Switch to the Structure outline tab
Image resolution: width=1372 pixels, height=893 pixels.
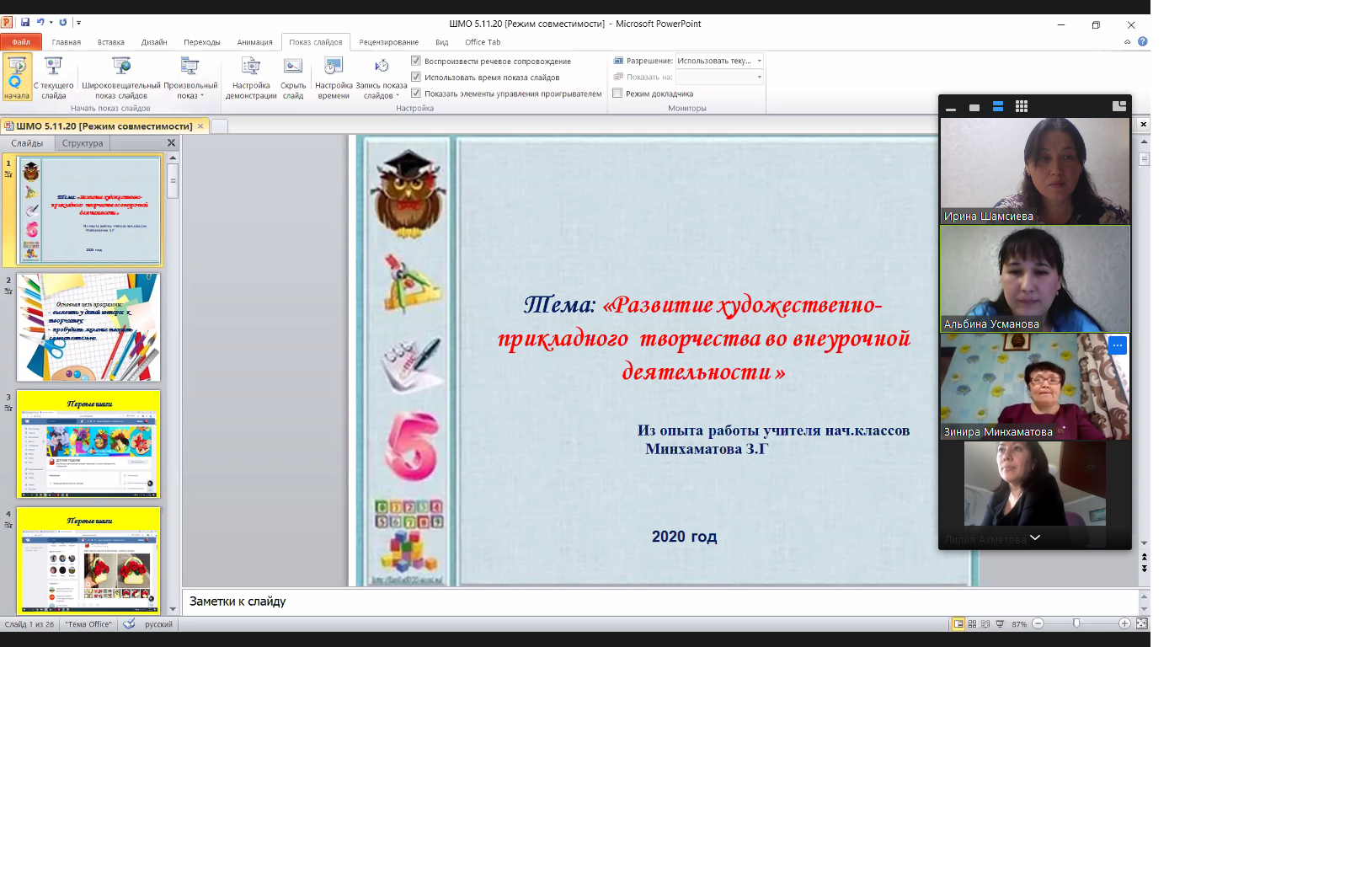click(83, 143)
